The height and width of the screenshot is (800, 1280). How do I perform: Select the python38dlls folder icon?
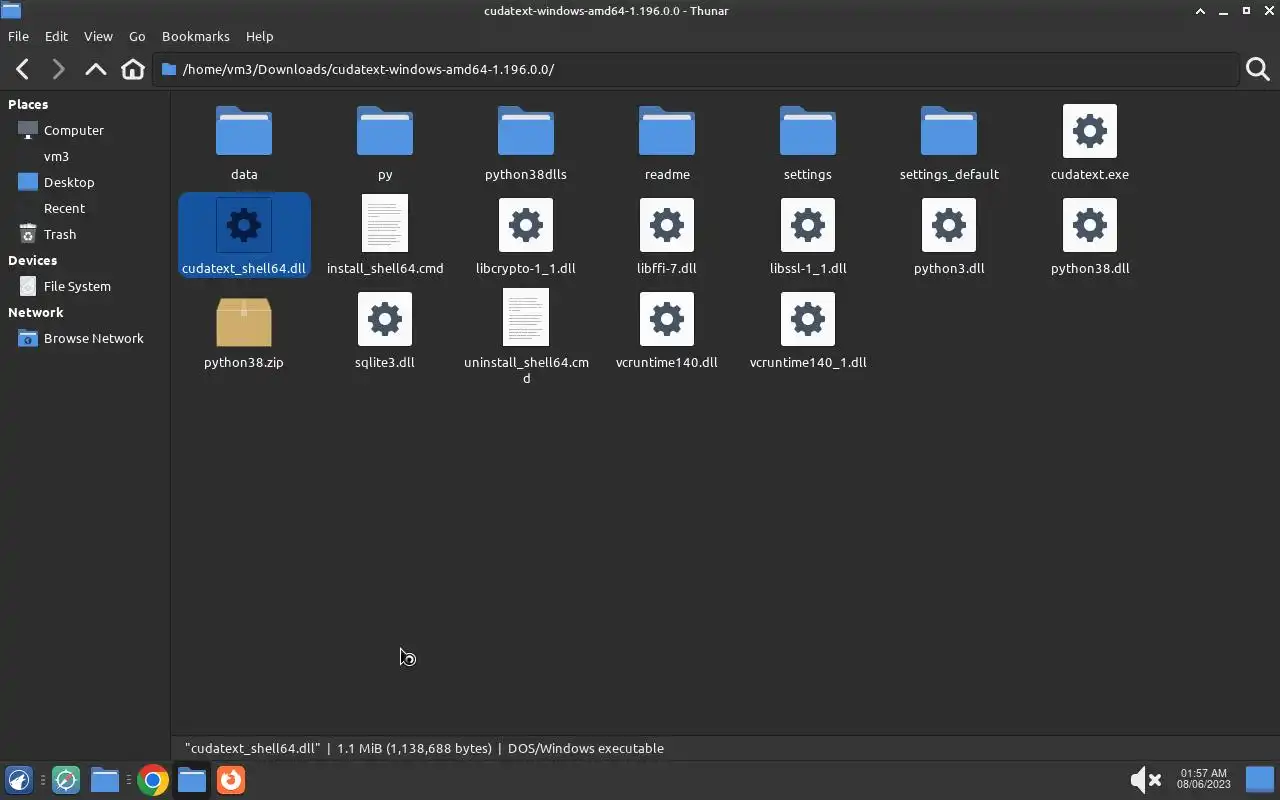coord(526,131)
